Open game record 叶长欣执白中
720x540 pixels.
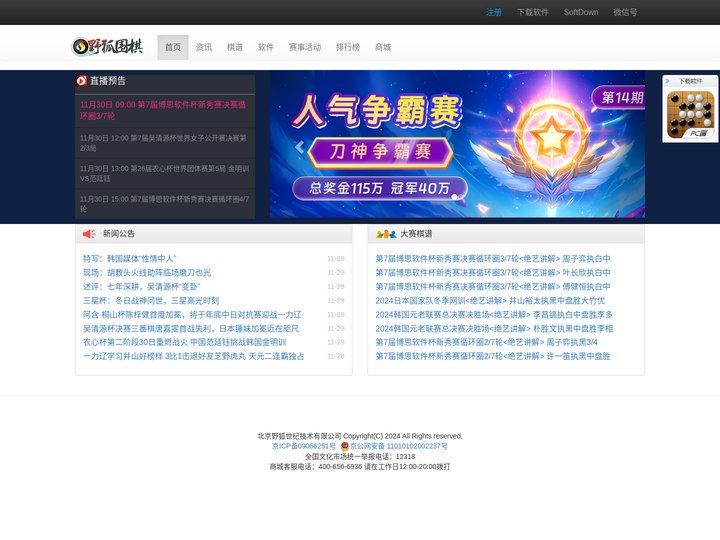click(x=493, y=272)
